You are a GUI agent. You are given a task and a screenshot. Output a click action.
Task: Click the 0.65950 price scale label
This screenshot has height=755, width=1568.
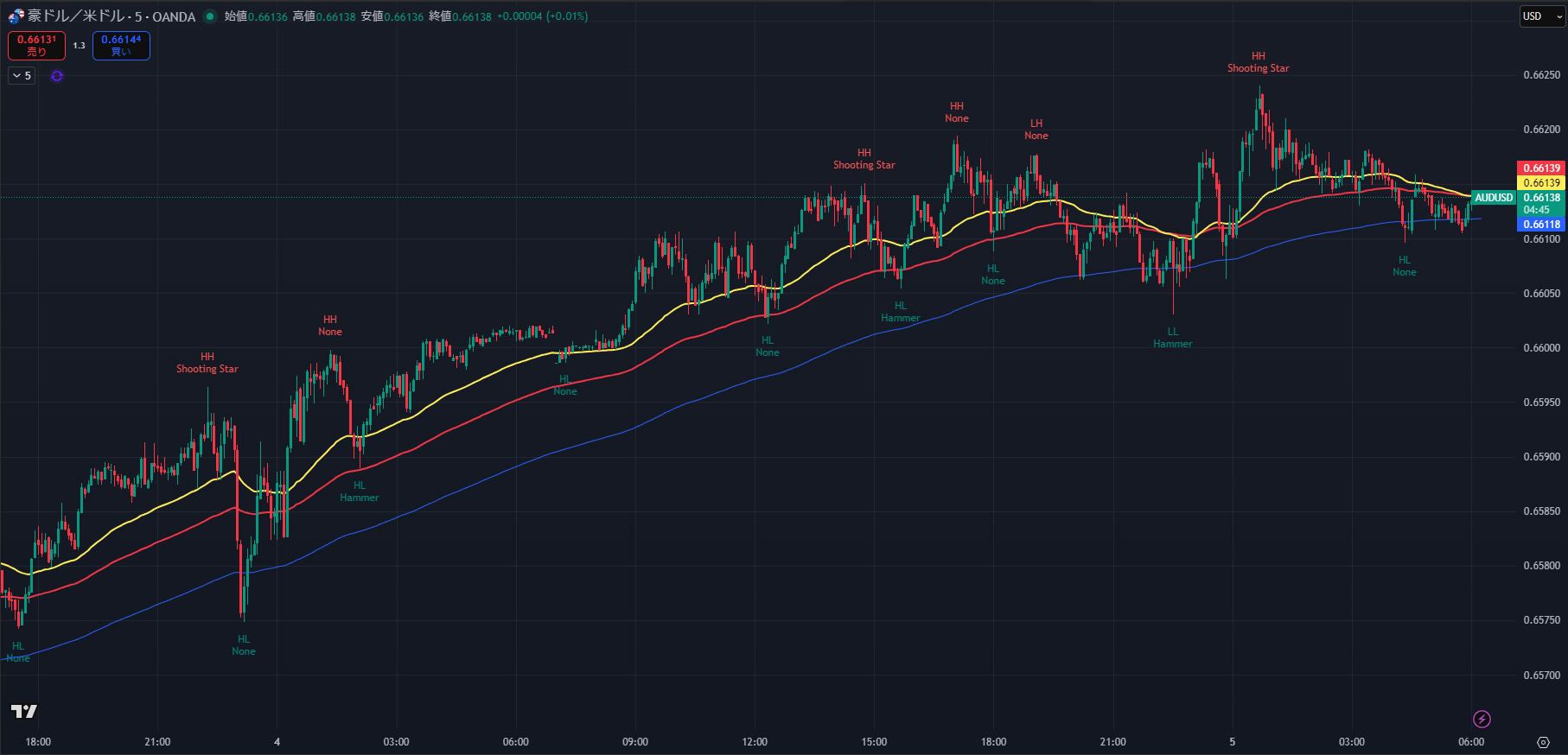point(1541,403)
